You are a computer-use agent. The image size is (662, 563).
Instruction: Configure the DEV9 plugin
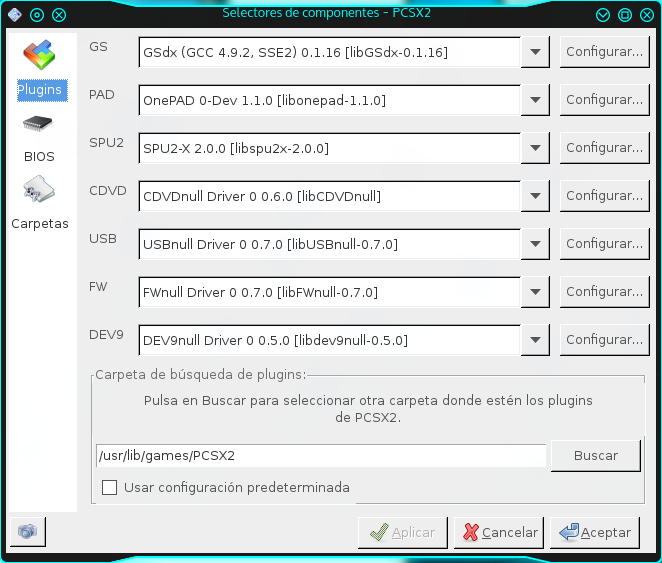[x=605, y=339]
